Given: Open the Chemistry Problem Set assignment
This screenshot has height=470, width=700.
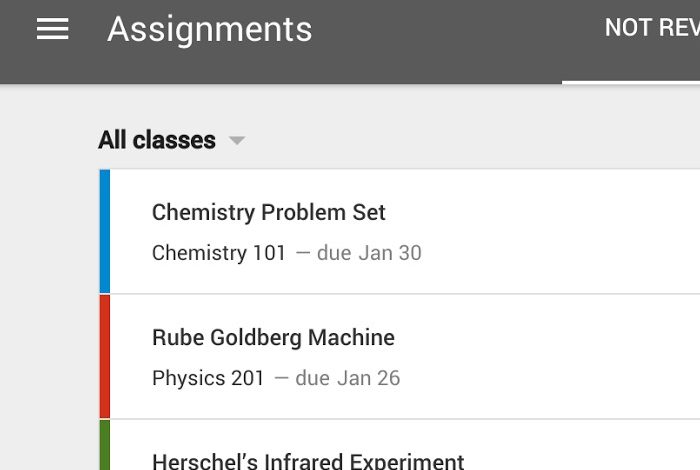Looking at the screenshot, I should (268, 212).
